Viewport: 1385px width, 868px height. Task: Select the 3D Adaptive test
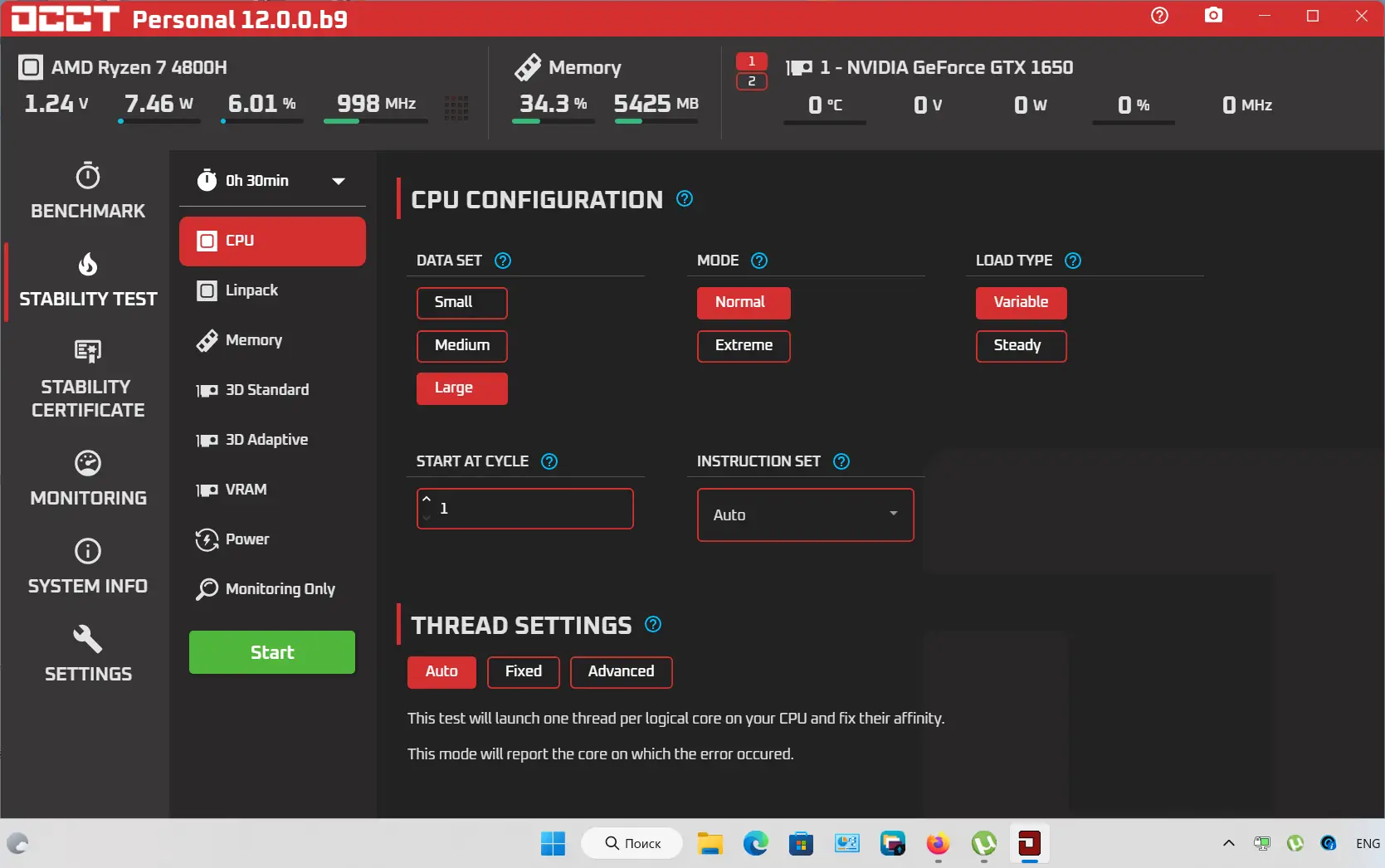point(272,440)
